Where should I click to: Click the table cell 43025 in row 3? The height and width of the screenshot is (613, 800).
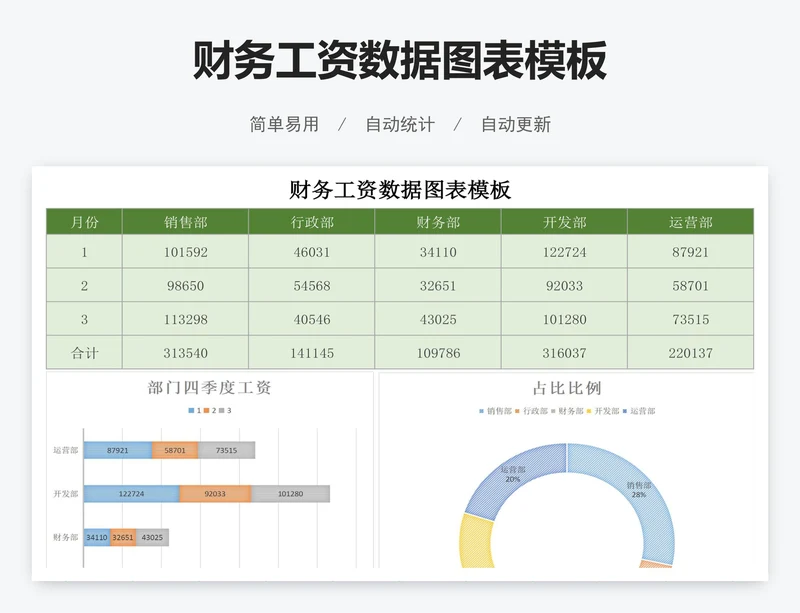click(x=438, y=319)
